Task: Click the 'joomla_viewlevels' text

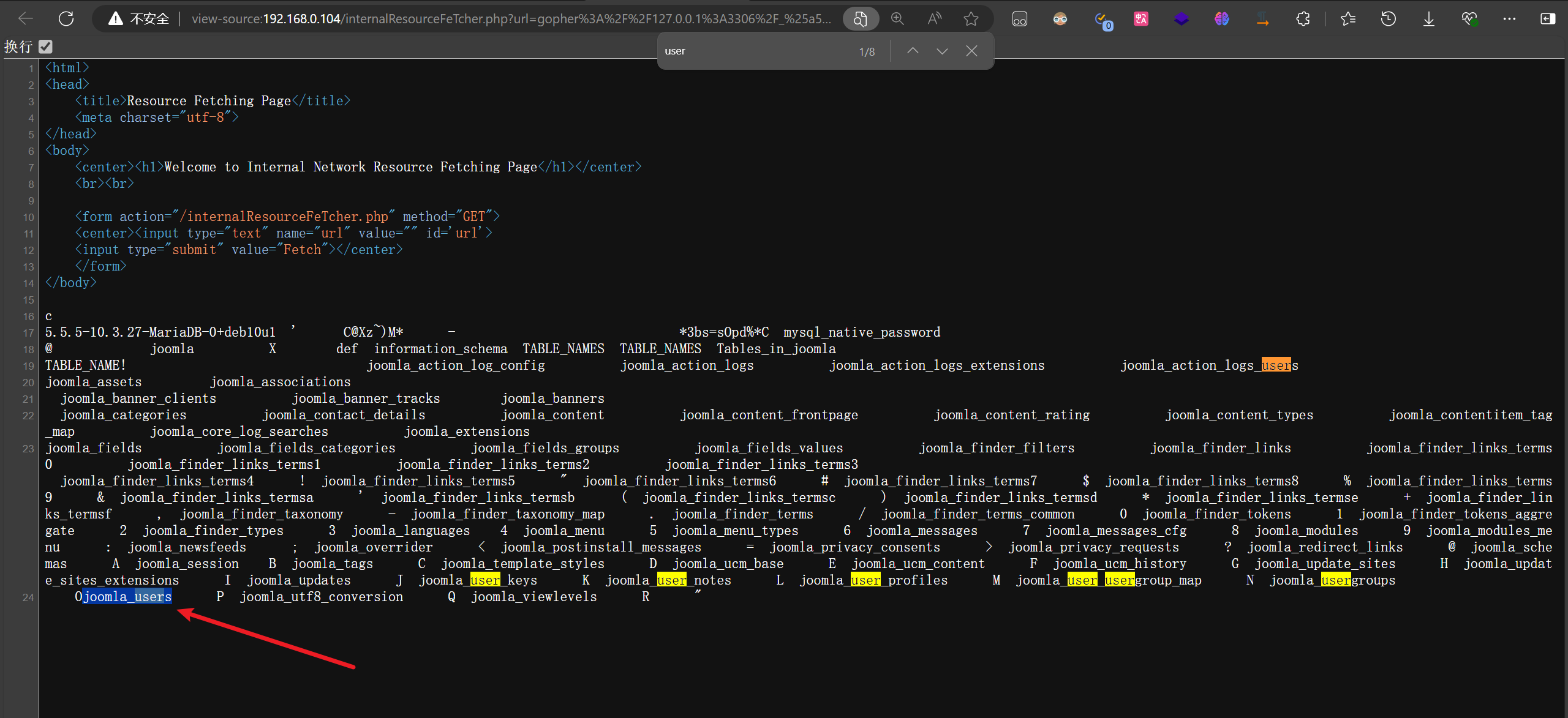Action: coord(533,596)
